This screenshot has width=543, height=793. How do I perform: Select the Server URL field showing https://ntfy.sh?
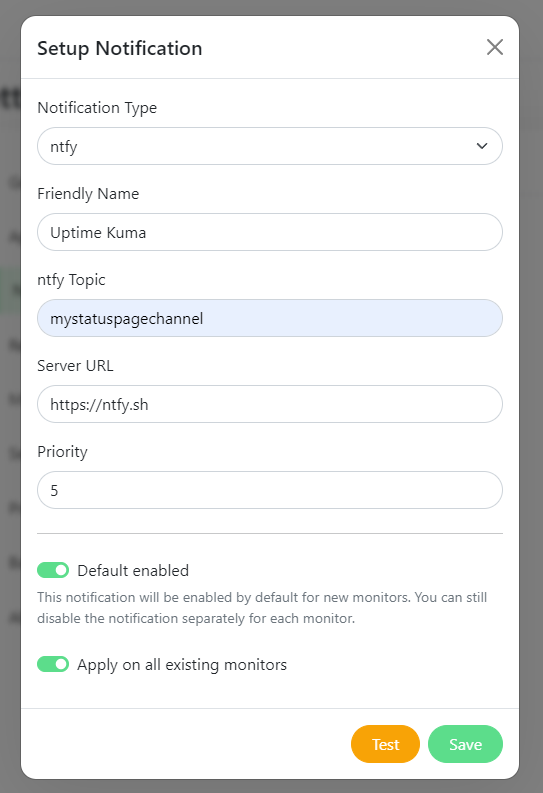tap(269, 404)
